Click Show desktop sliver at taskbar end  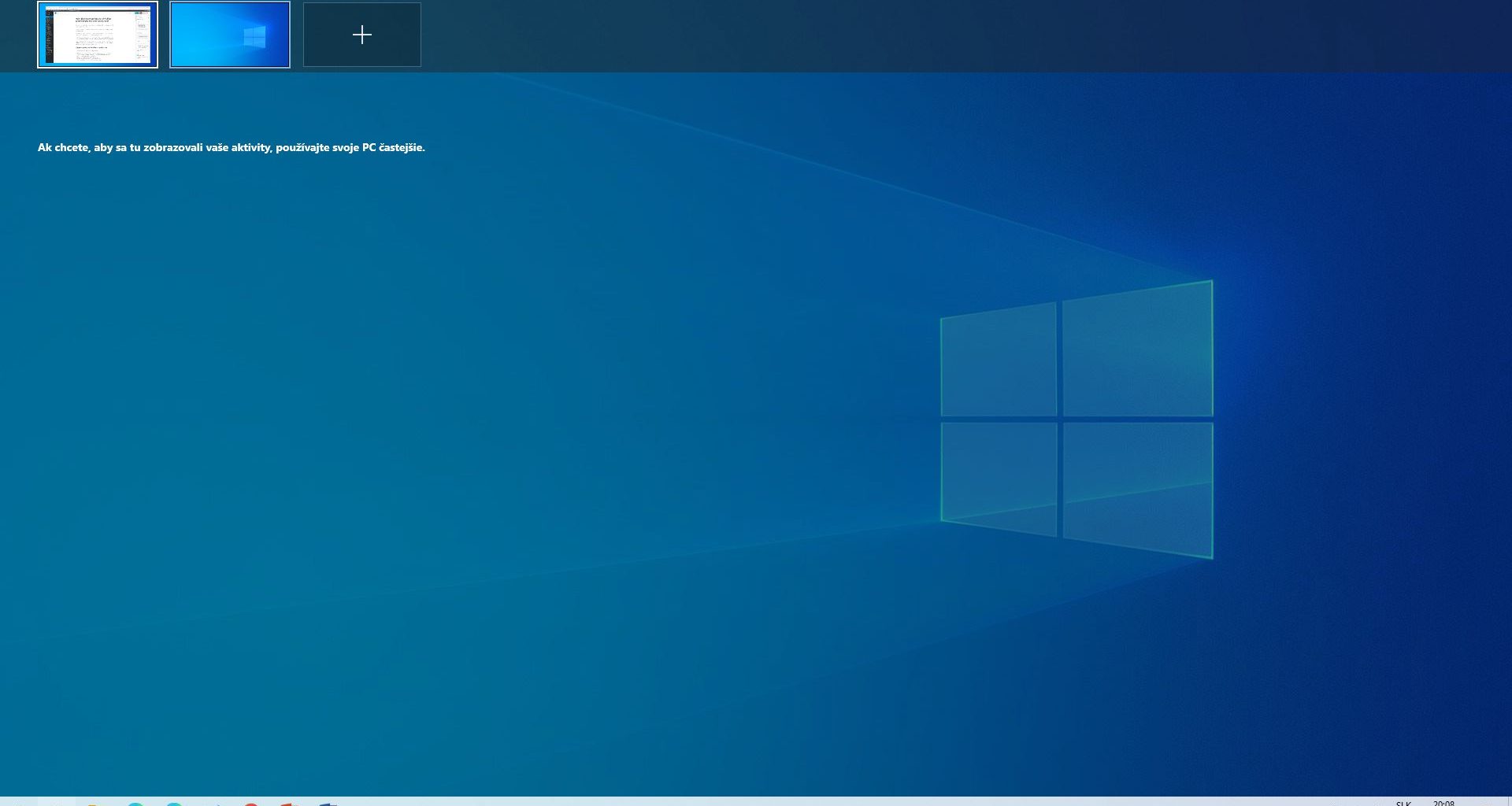[x=1509, y=801]
